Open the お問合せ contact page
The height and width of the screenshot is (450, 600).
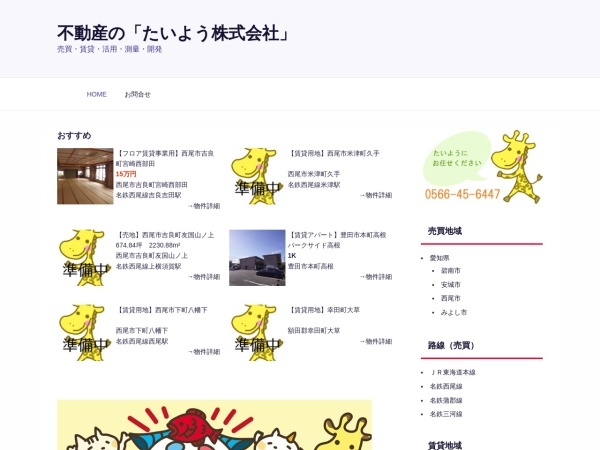coord(137,94)
